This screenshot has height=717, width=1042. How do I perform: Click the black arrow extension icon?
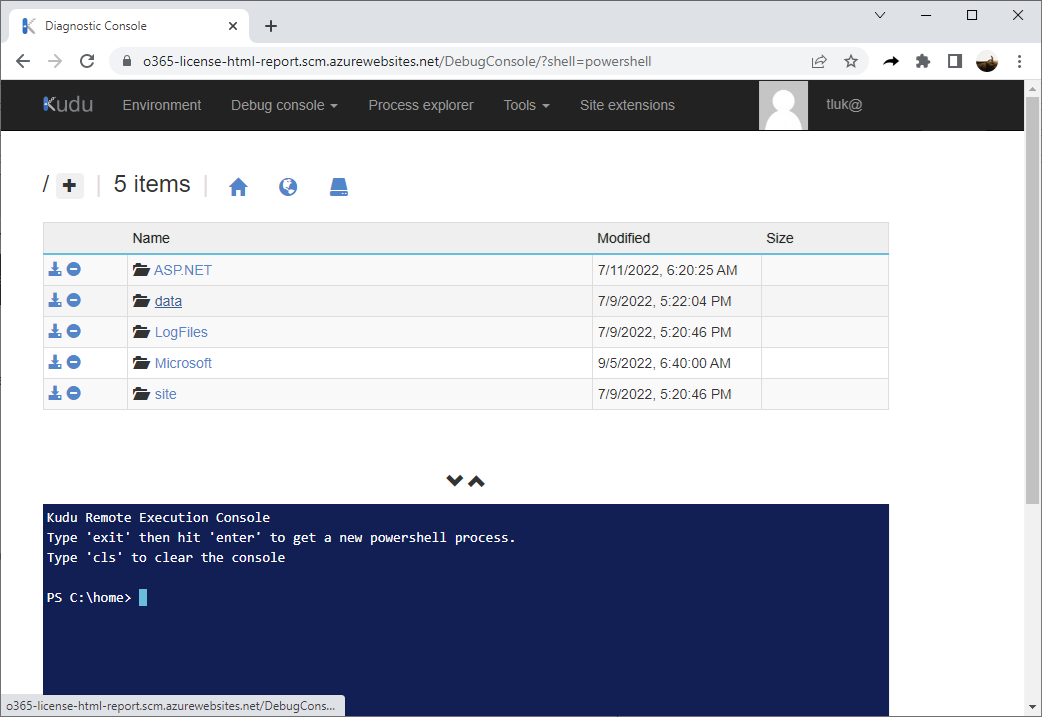pyautogui.click(x=890, y=61)
